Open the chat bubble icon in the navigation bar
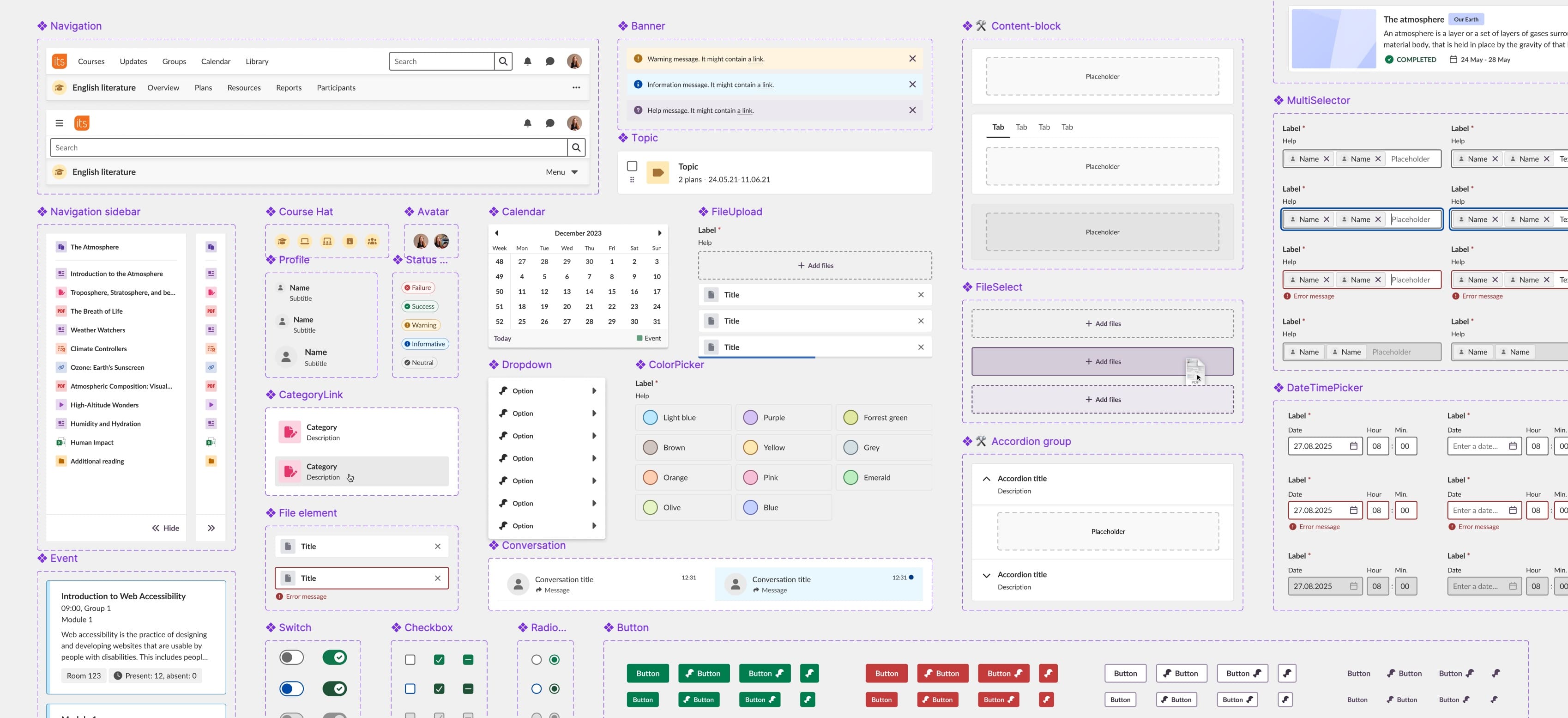Image resolution: width=1568 pixels, height=718 pixels. 549,61
